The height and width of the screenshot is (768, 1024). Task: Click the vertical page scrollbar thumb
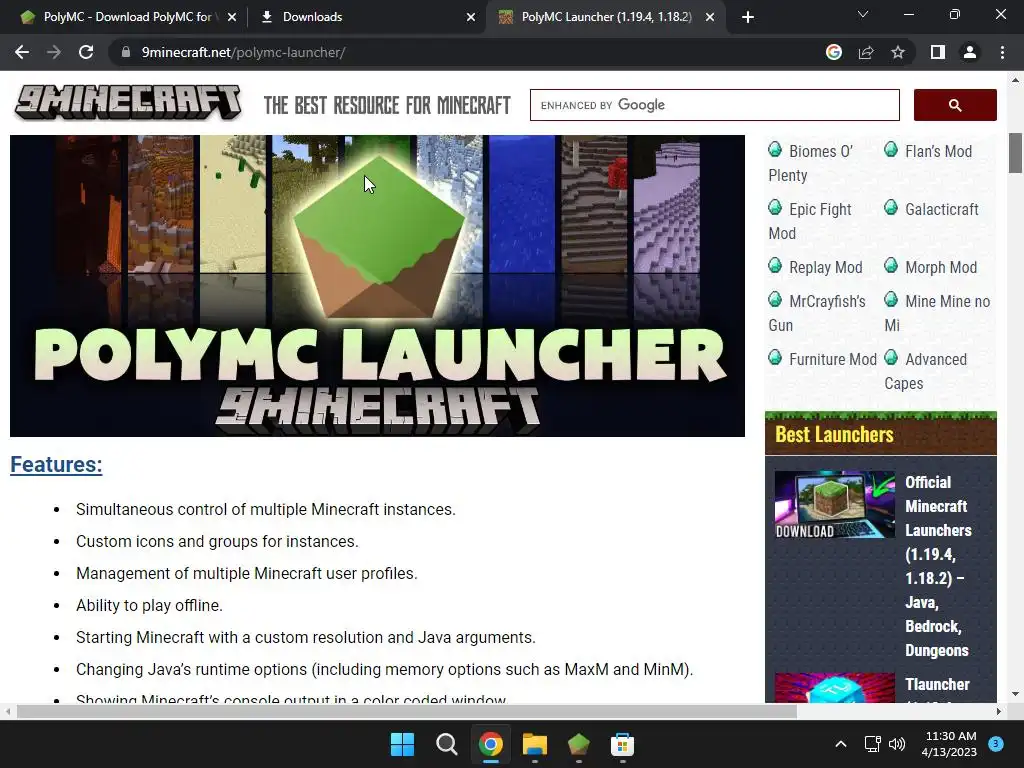point(1015,153)
